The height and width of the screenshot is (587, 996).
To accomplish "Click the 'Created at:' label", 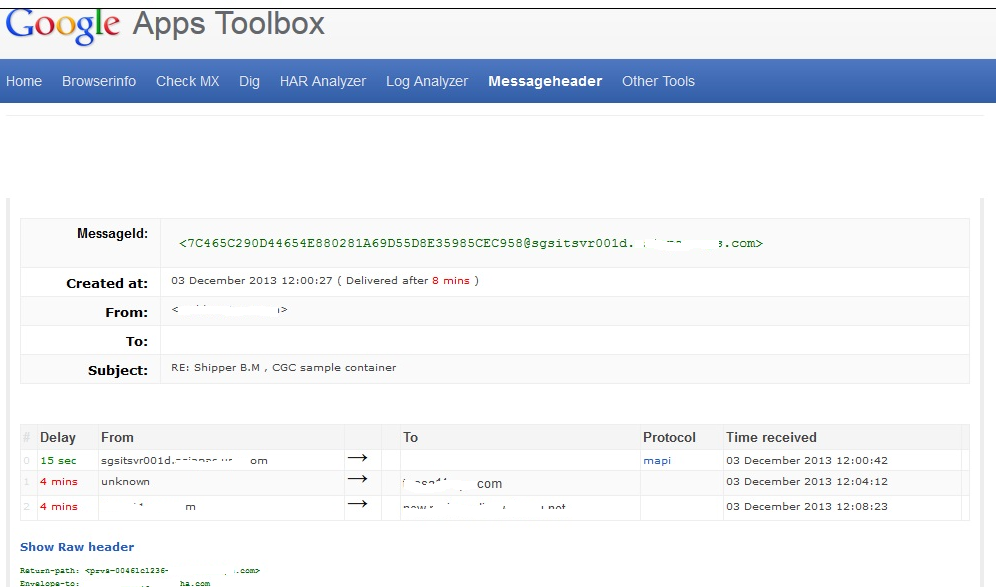I will point(107,283).
